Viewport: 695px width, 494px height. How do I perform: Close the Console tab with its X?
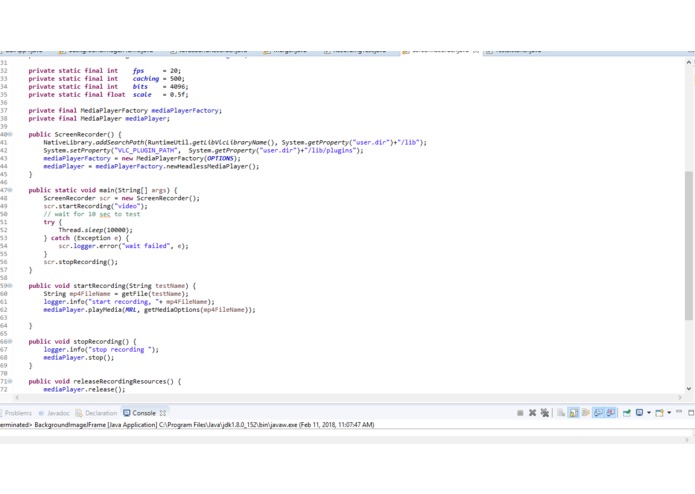[x=163, y=413]
